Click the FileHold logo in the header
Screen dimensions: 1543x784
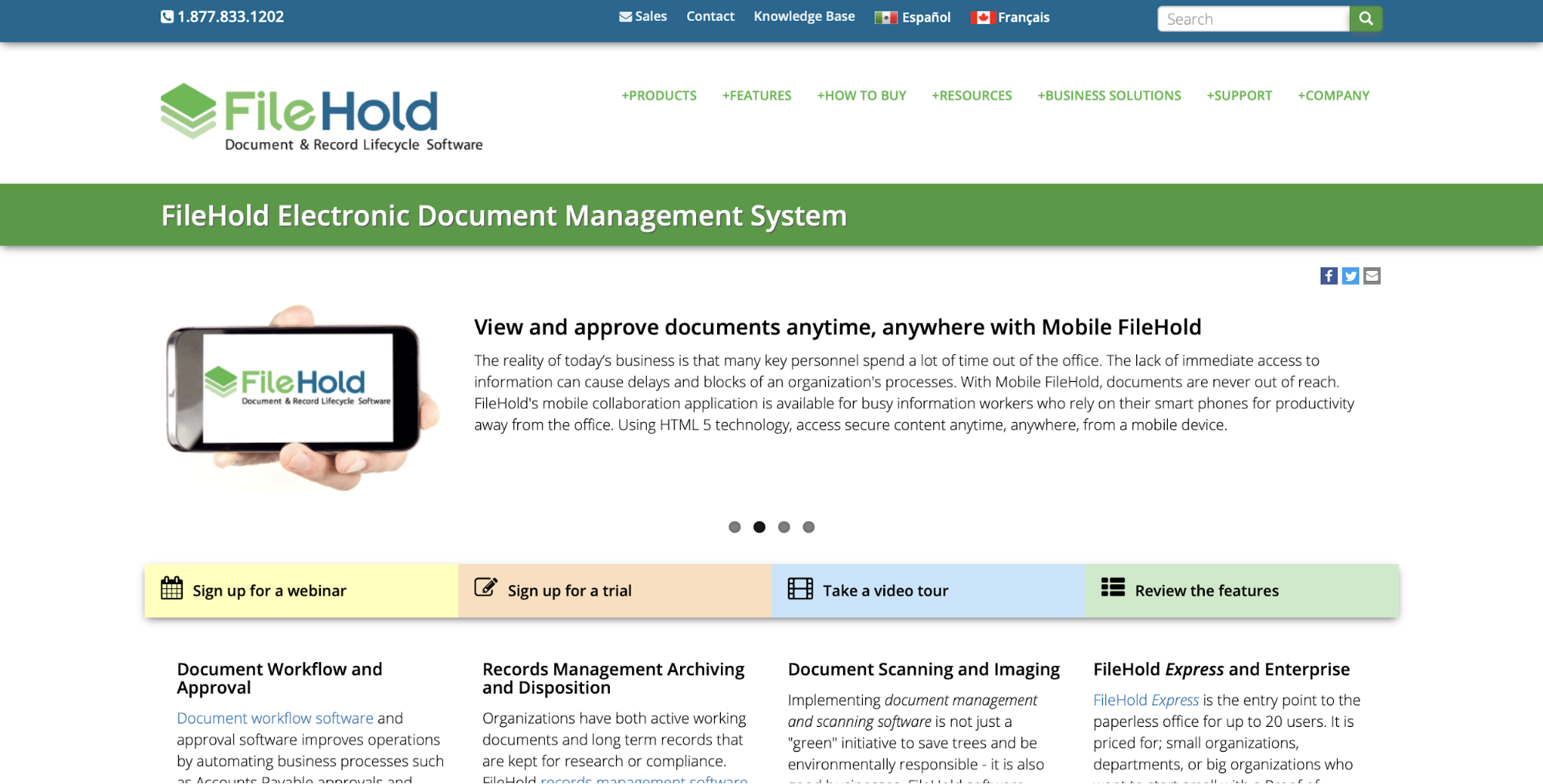321,117
